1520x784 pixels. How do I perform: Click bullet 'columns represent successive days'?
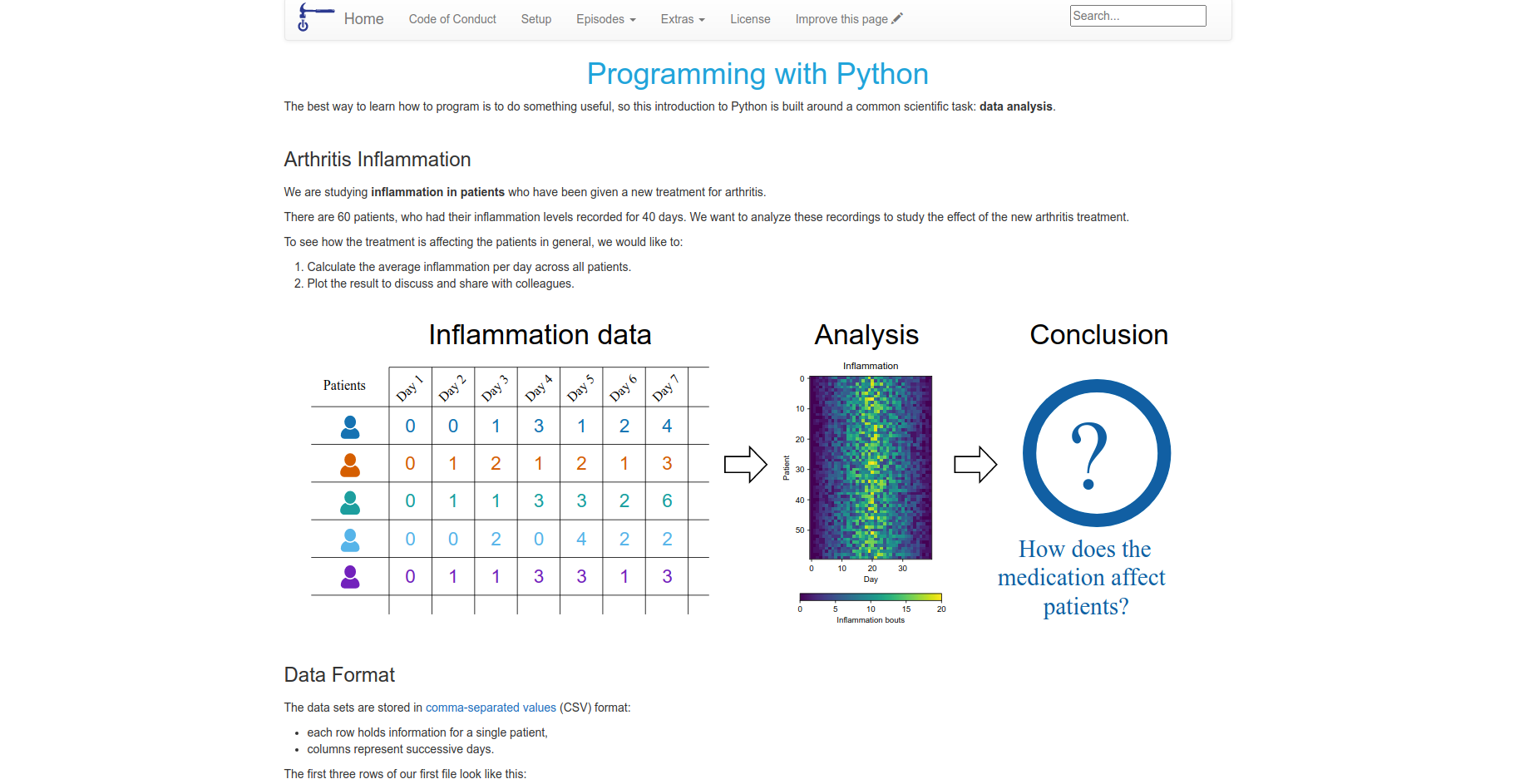(x=400, y=749)
